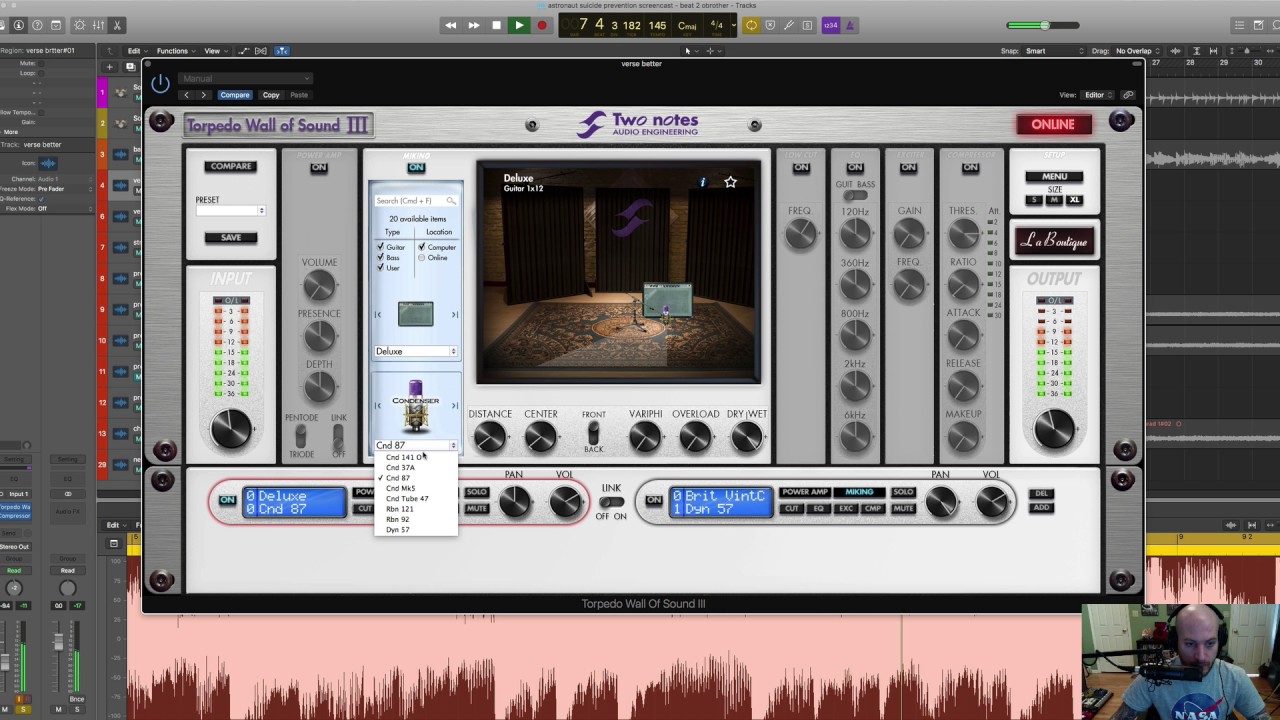The height and width of the screenshot is (720, 1280).
Task: Go to next cabinet with arrow
Action: click(454, 315)
